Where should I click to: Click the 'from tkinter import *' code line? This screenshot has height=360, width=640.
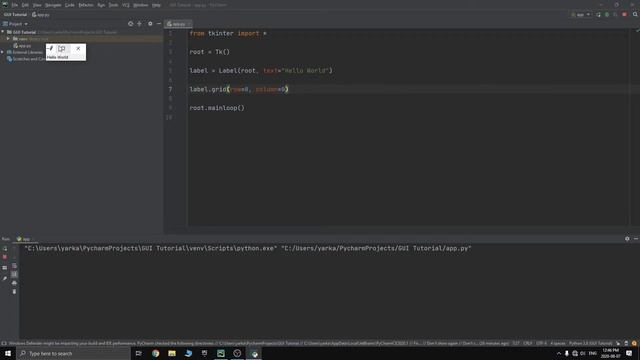(x=228, y=33)
